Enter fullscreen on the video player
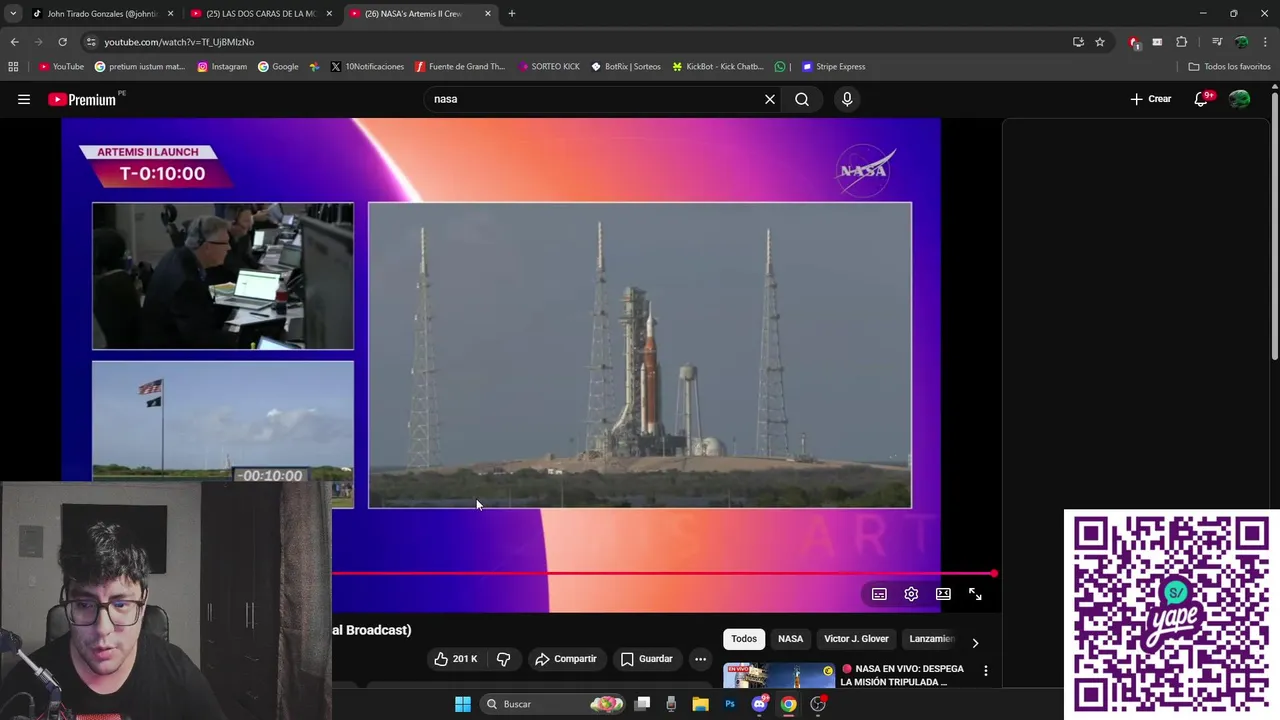Image resolution: width=1280 pixels, height=720 pixels. pos(975,594)
